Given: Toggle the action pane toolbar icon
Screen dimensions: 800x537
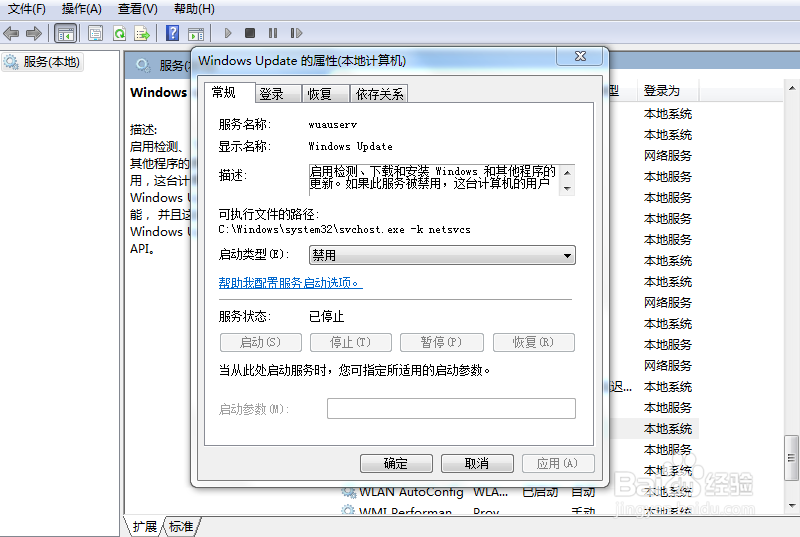Looking at the screenshot, I should [x=196, y=34].
